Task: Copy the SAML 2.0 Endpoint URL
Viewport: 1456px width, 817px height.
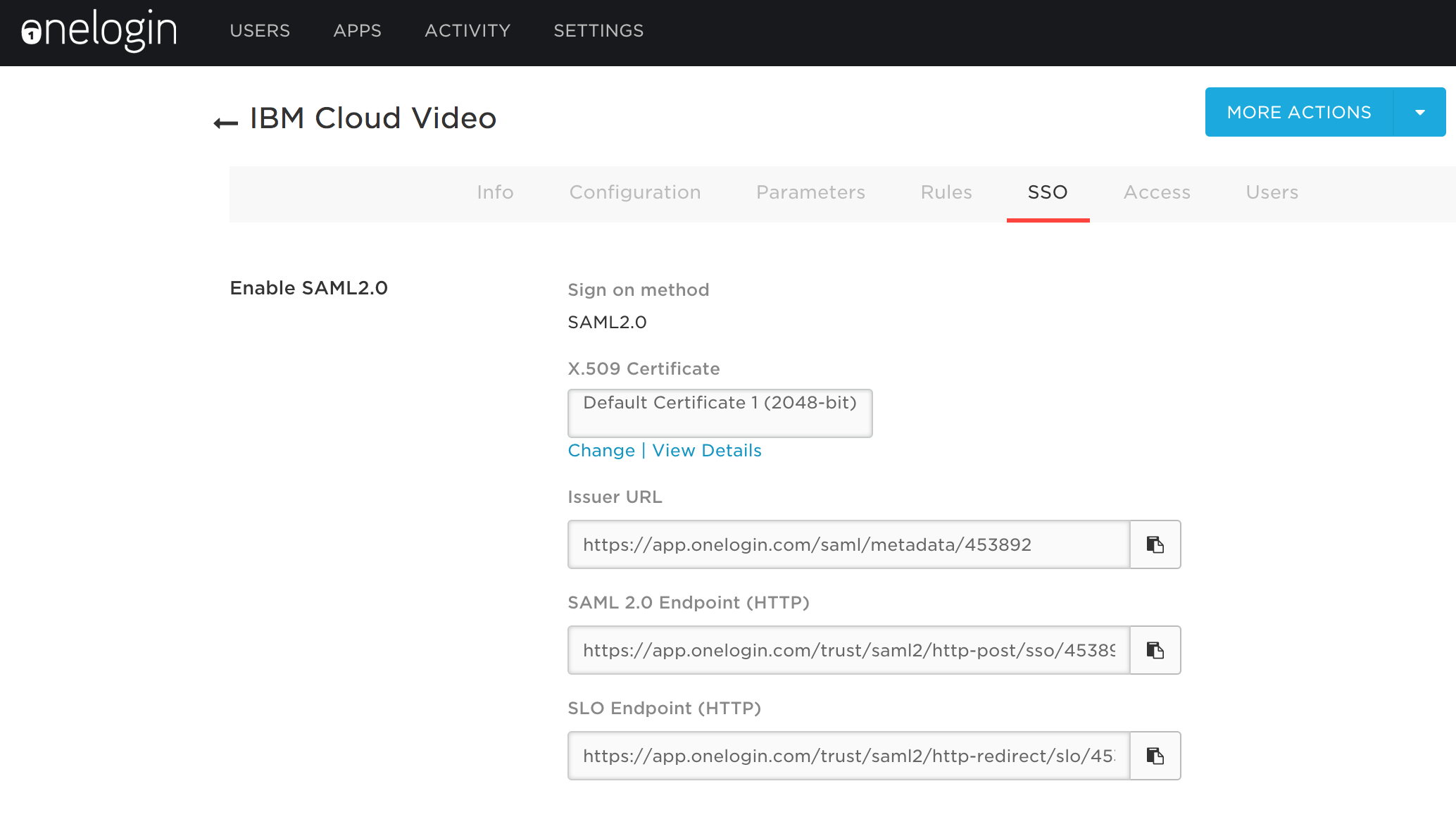Action: 1155,650
